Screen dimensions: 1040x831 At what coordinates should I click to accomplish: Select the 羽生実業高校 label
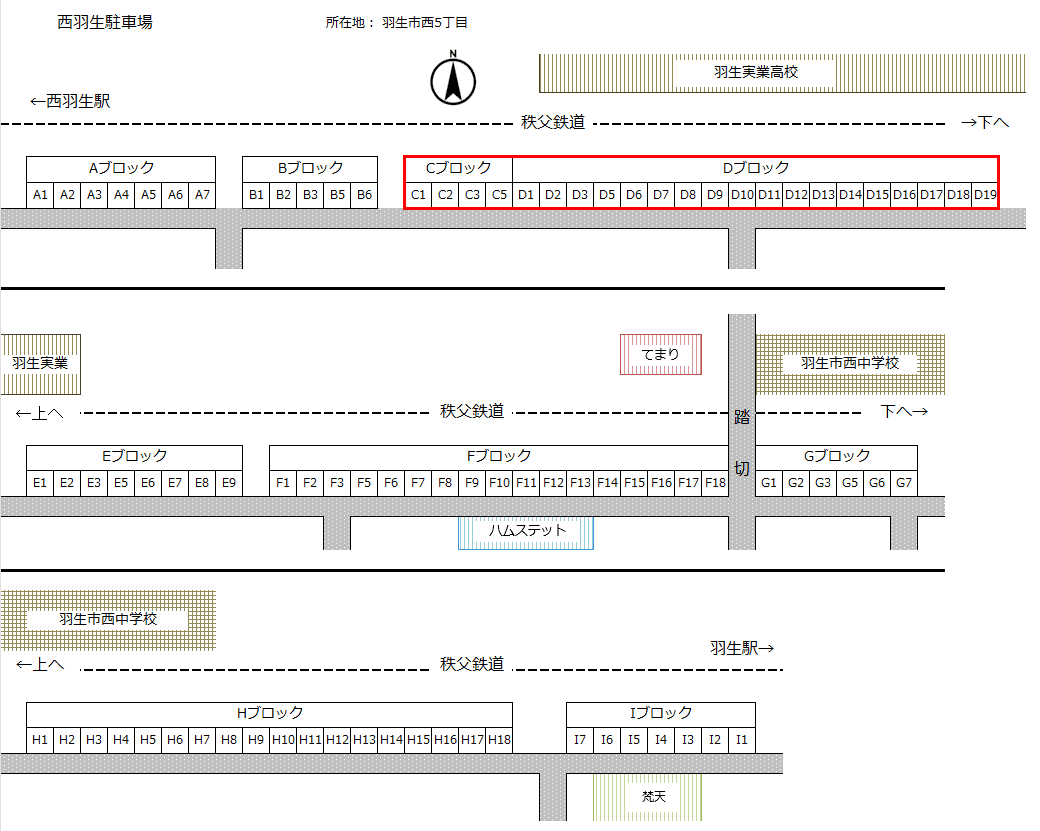756,72
